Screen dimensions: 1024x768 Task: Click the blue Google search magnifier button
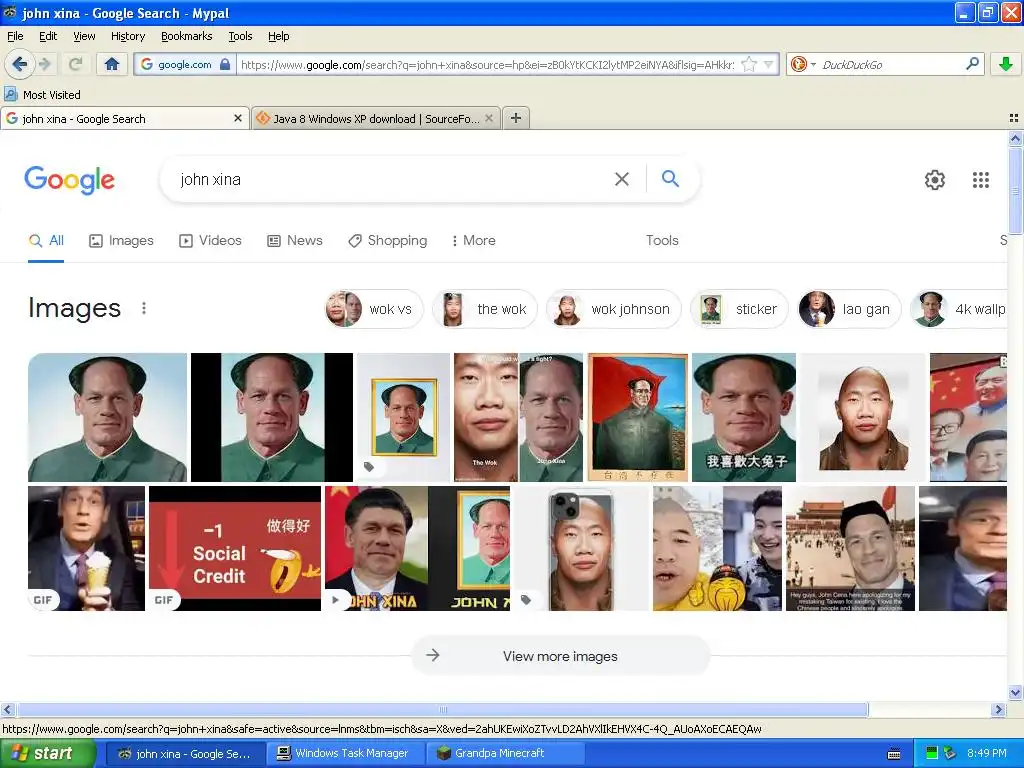tap(671, 178)
